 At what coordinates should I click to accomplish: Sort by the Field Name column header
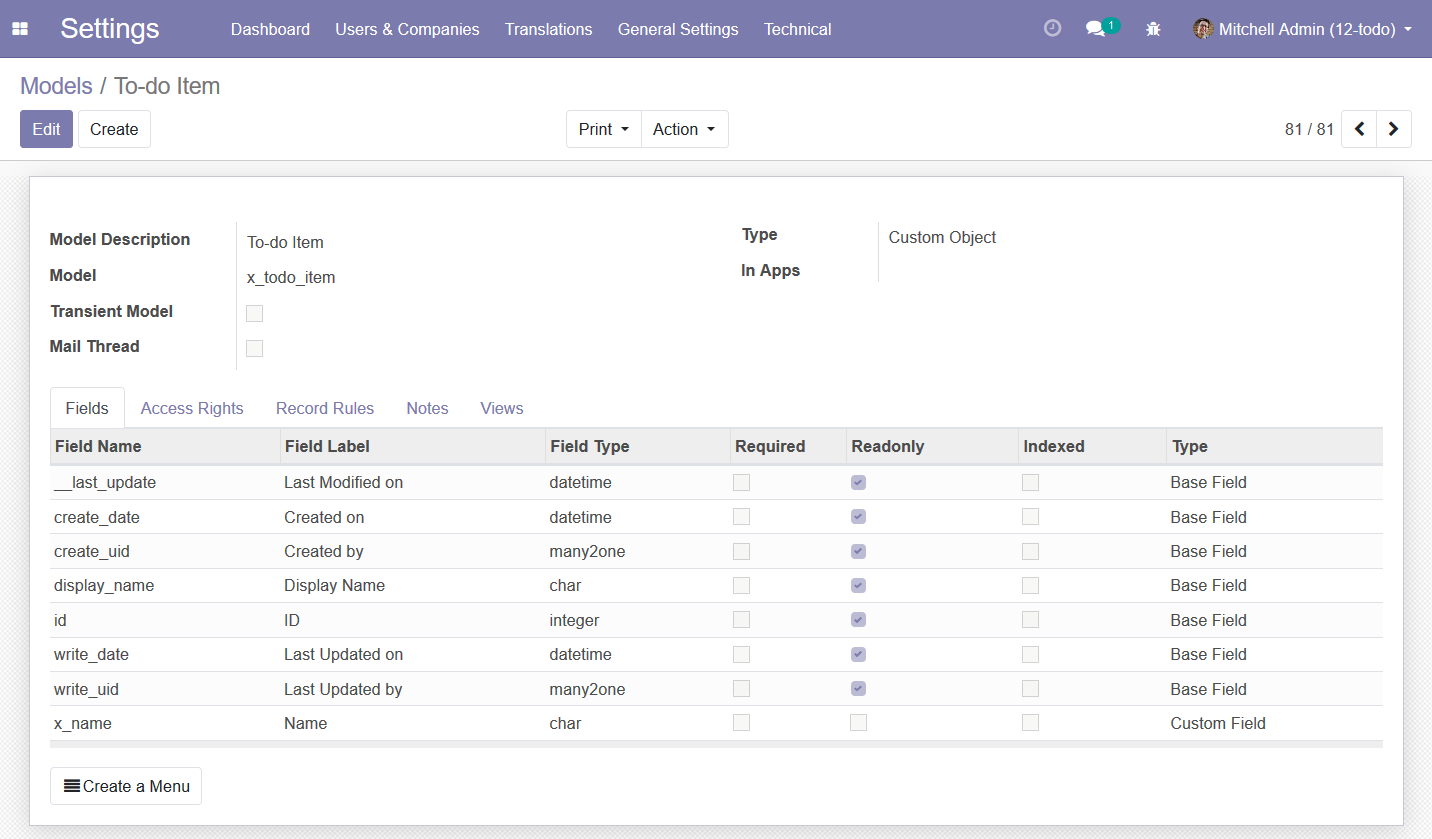(x=165, y=446)
